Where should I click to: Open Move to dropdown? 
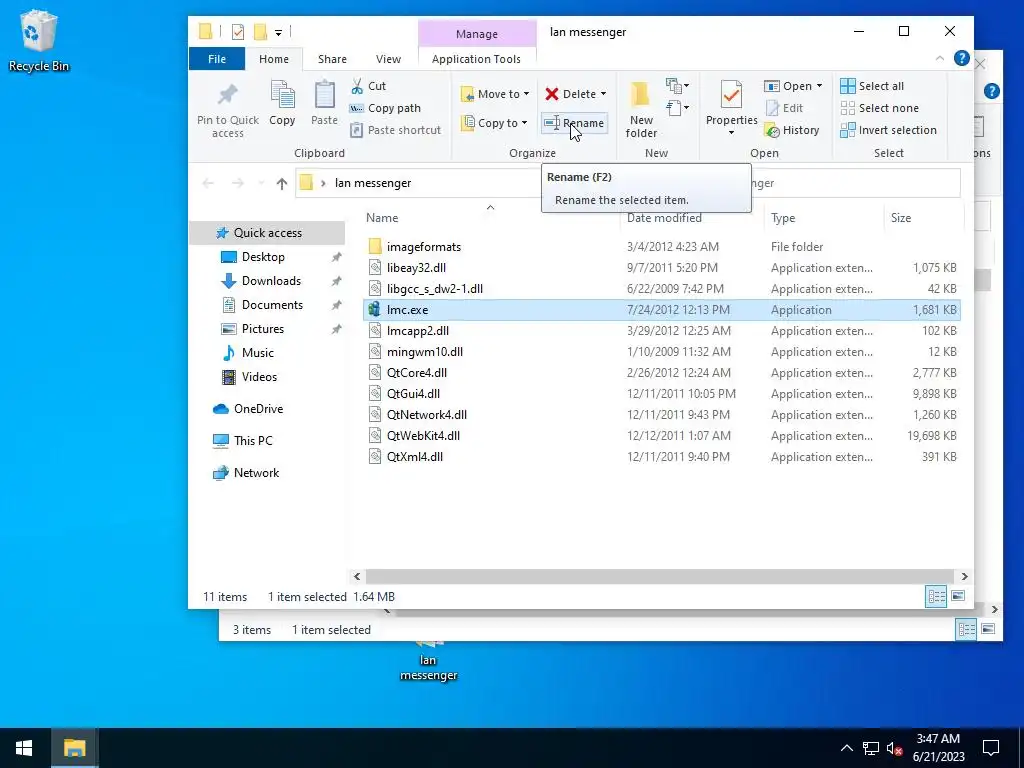[x=495, y=94]
